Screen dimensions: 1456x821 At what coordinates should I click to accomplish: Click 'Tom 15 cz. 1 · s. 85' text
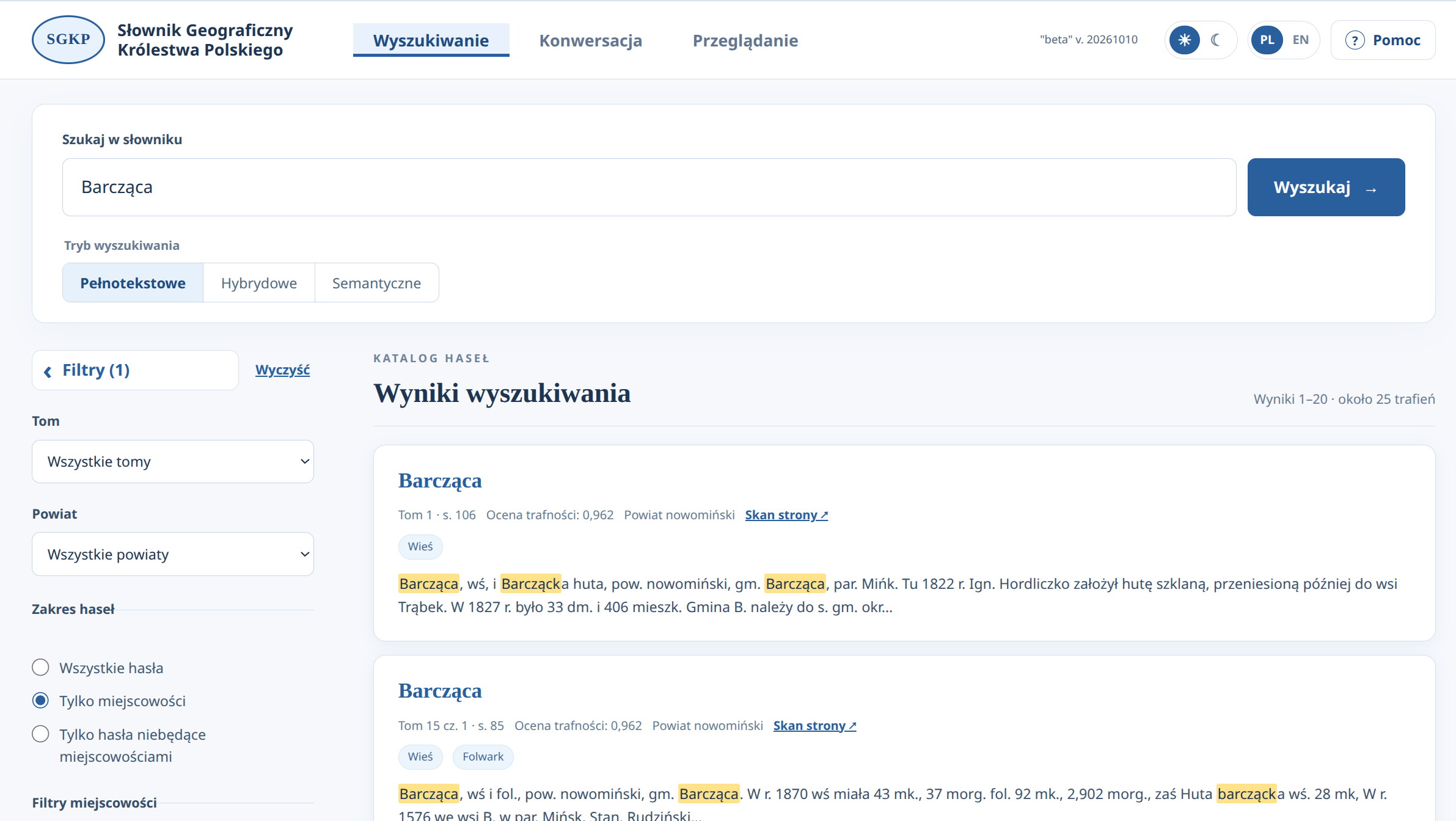click(x=451, y=726)
